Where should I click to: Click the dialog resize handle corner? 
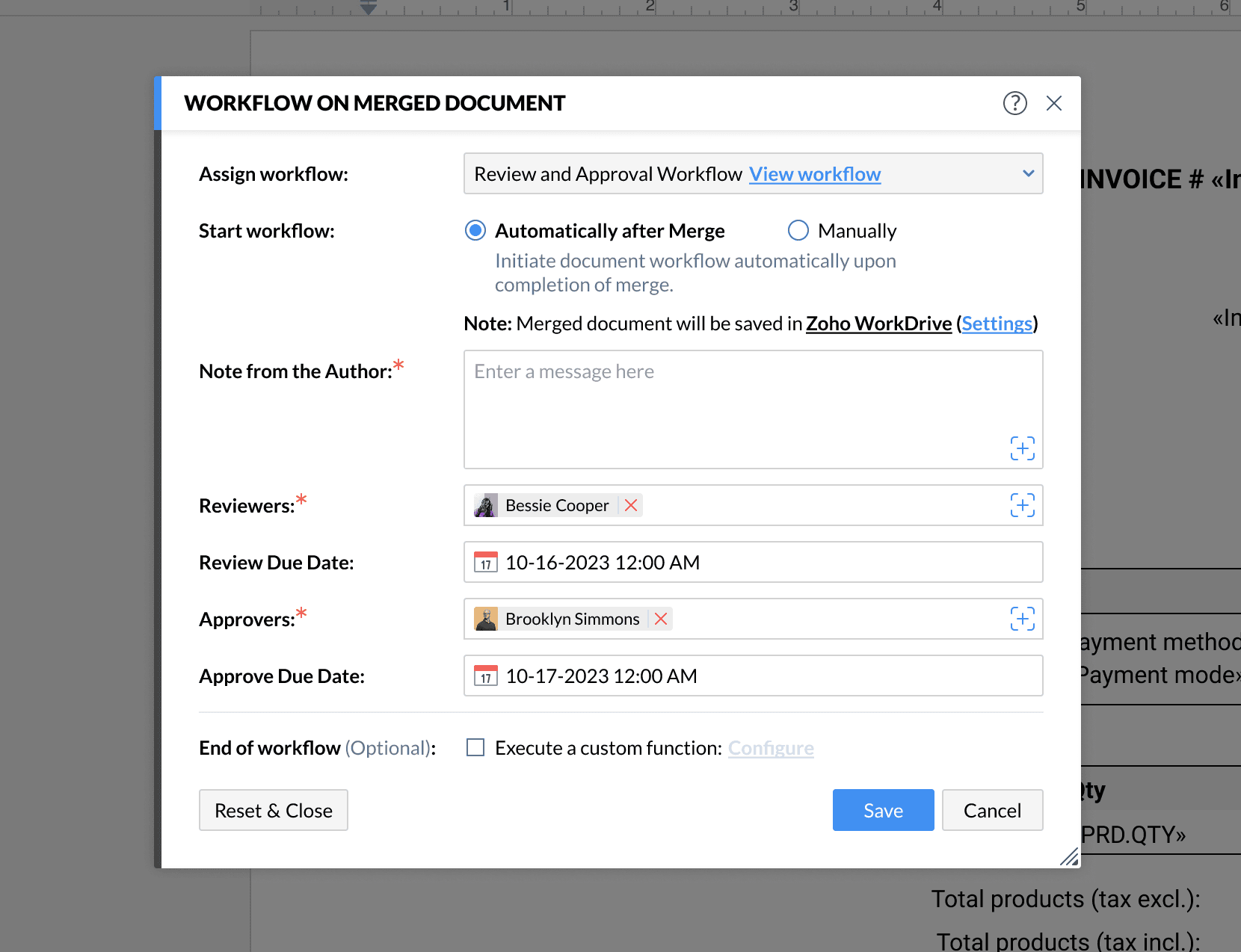pos(1070,857)
